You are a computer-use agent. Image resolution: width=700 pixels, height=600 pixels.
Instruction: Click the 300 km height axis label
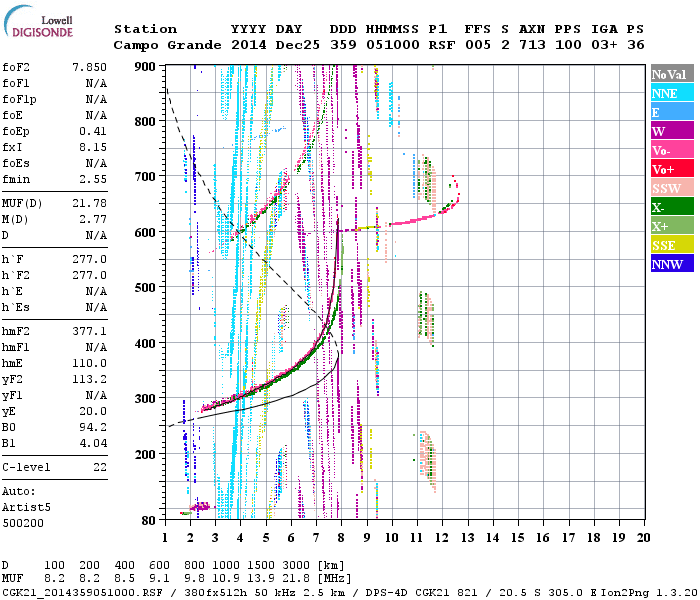[145, 398]
